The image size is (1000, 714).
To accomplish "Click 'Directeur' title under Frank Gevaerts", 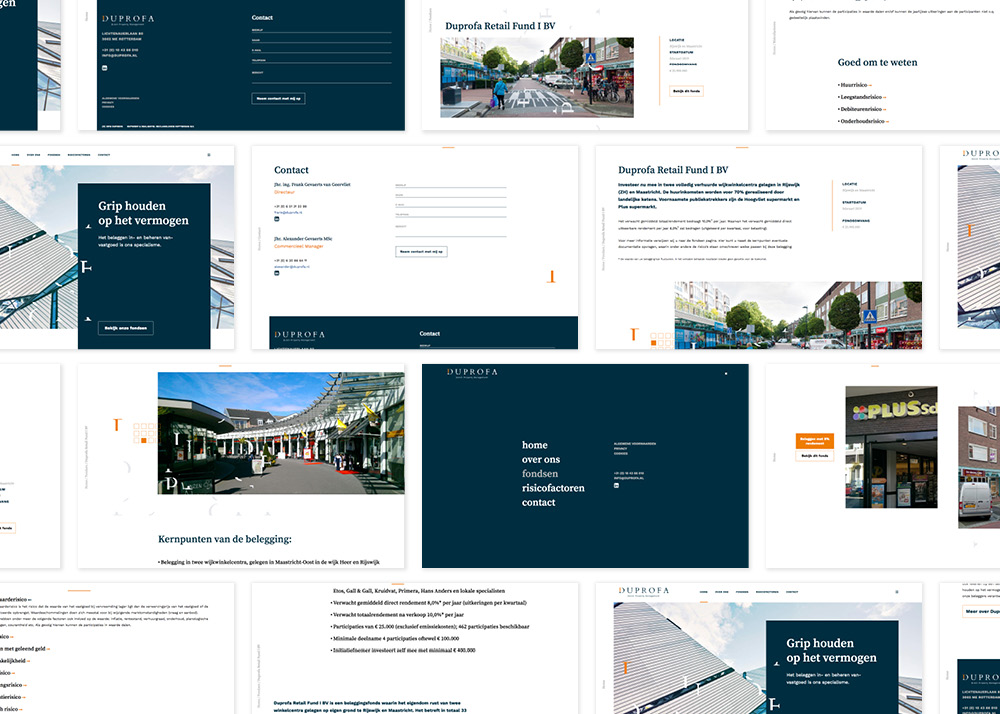I will pyautogui.click(x=284, y=191).
